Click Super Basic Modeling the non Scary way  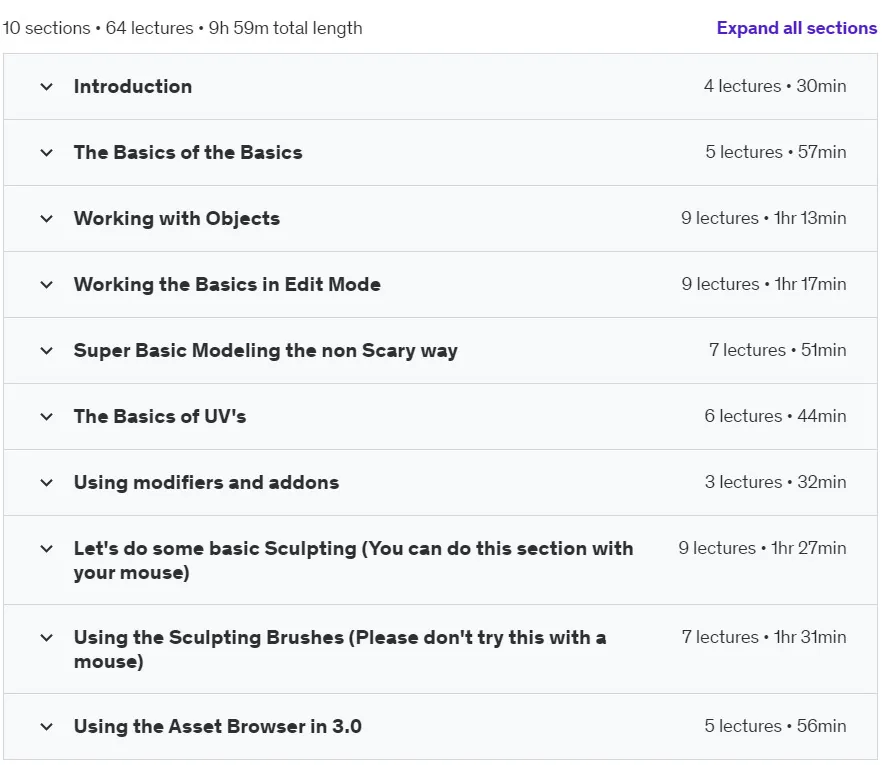266,350
